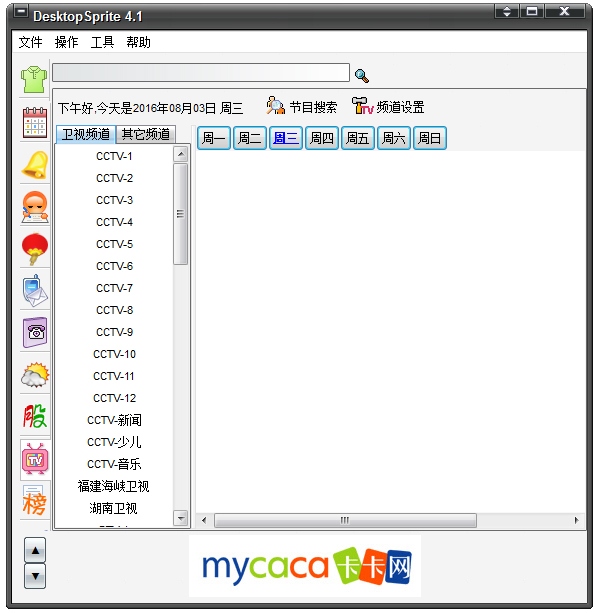The width and height of the screenshot is (596, 613).
Task: Select channel CCTV-音乐
Action: pos(114,464)
